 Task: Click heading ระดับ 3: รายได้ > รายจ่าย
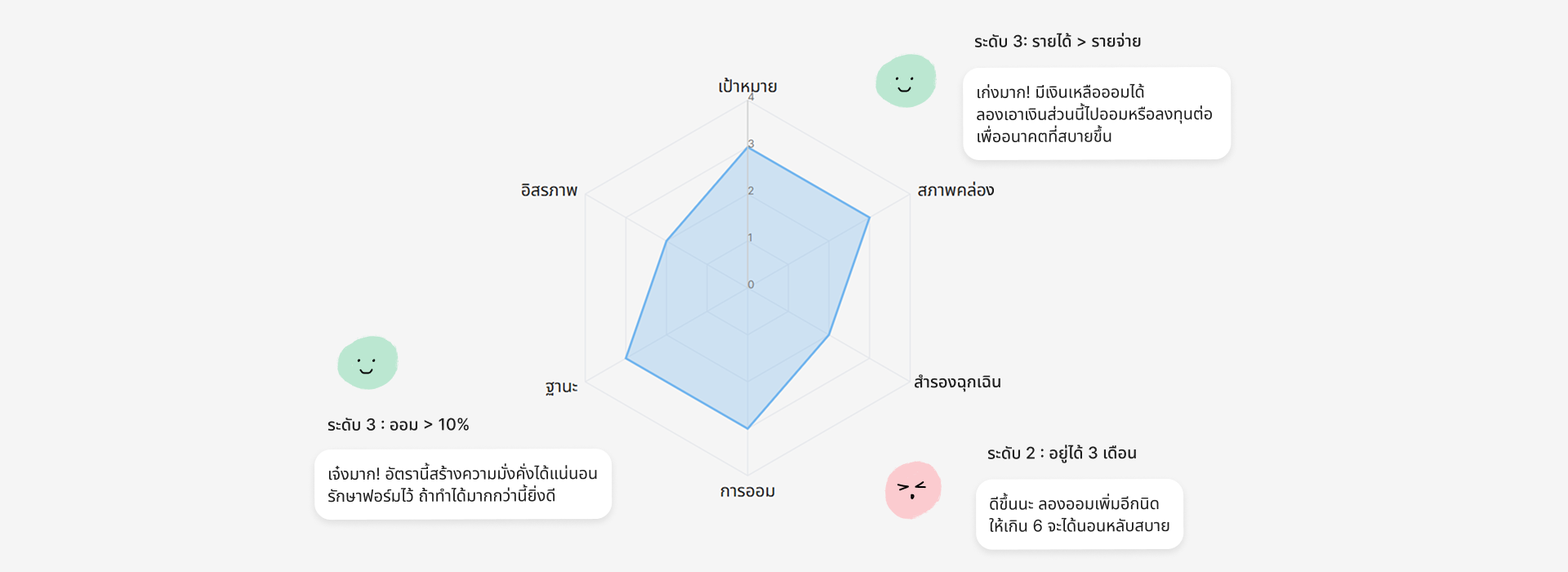pyautogui.click(x=1057, y=42)
